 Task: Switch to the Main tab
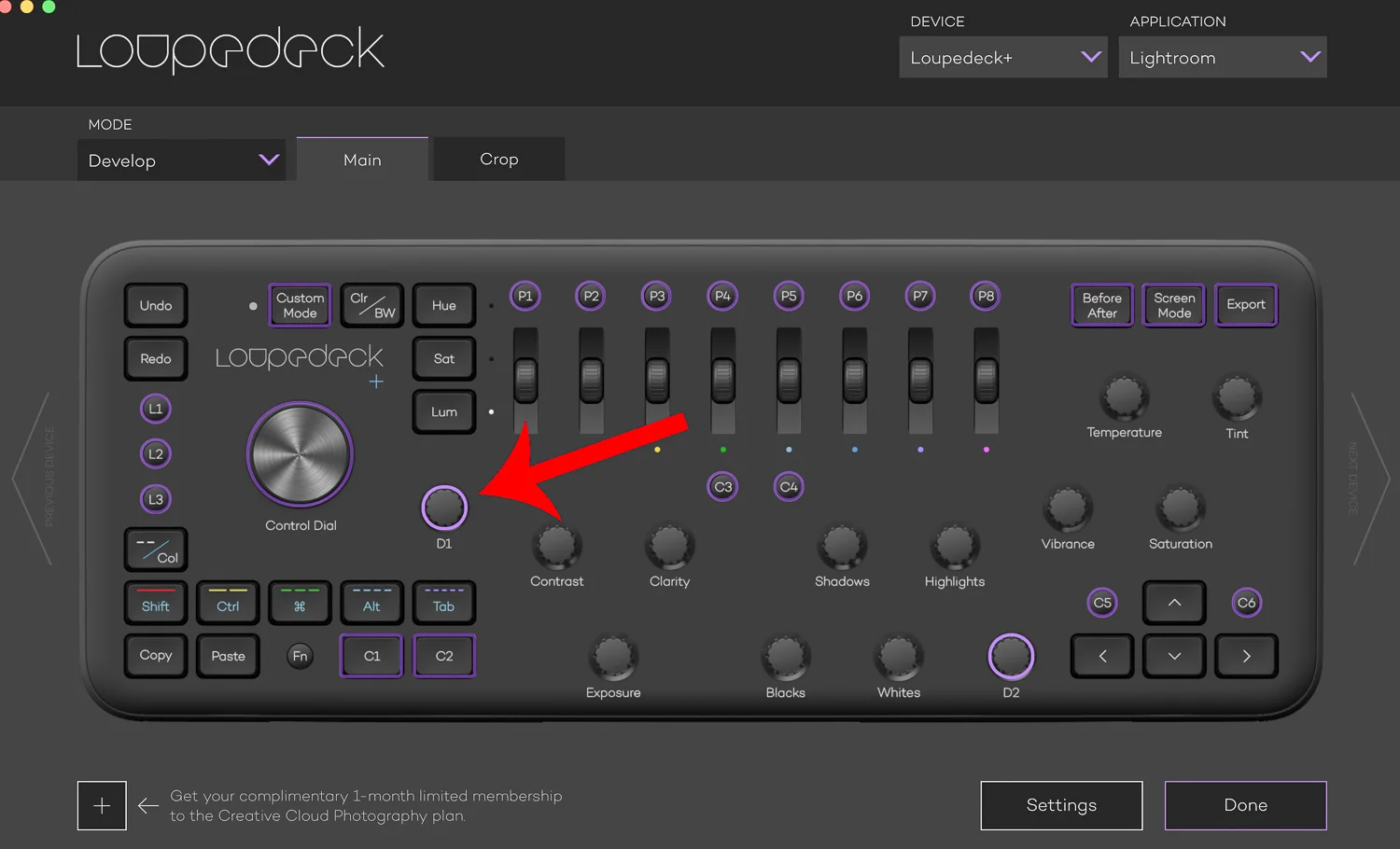click(362, 160)
